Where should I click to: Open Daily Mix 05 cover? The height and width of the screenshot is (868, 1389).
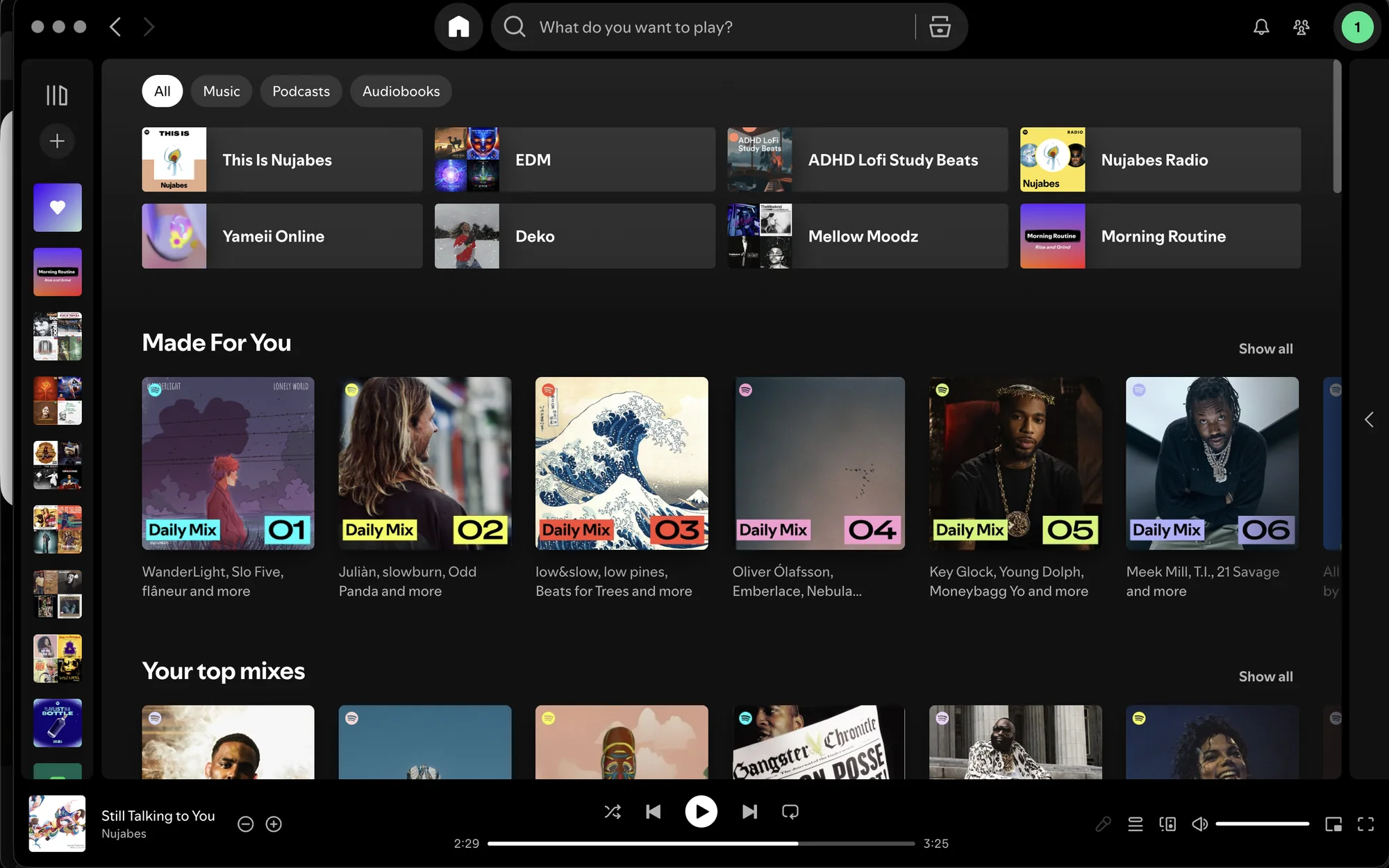click(1015, 463)
